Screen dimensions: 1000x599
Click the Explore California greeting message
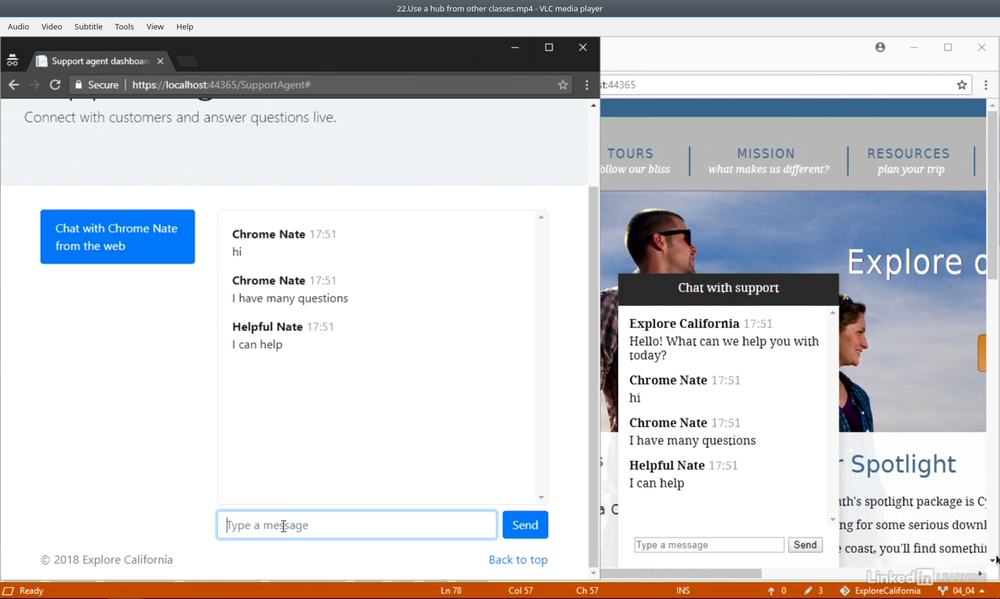[724, 348]
